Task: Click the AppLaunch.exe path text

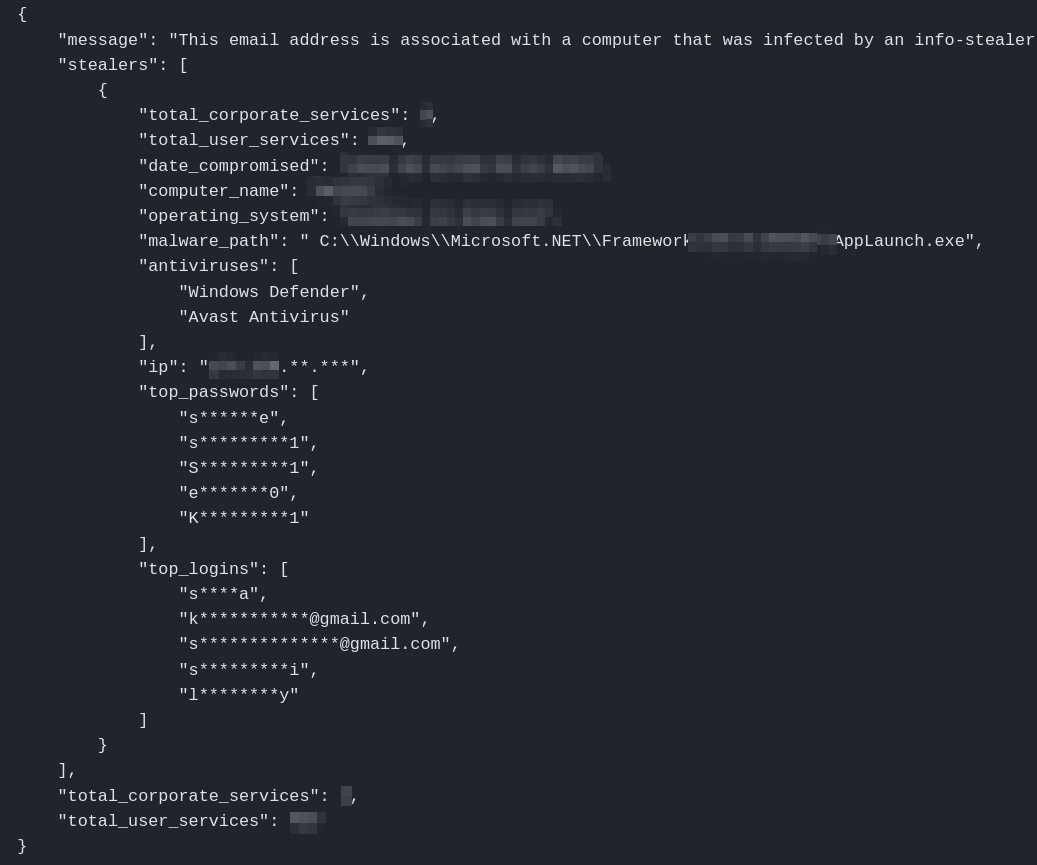Action: [x=900, y=241]
